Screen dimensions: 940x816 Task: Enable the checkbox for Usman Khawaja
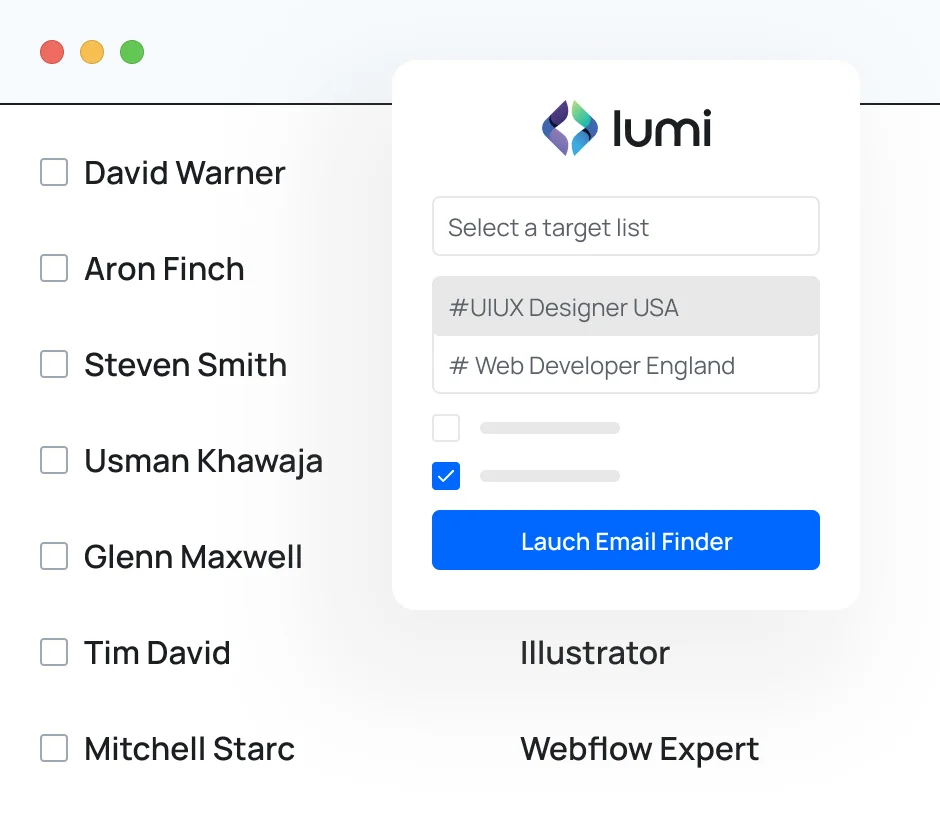point(54,460)
